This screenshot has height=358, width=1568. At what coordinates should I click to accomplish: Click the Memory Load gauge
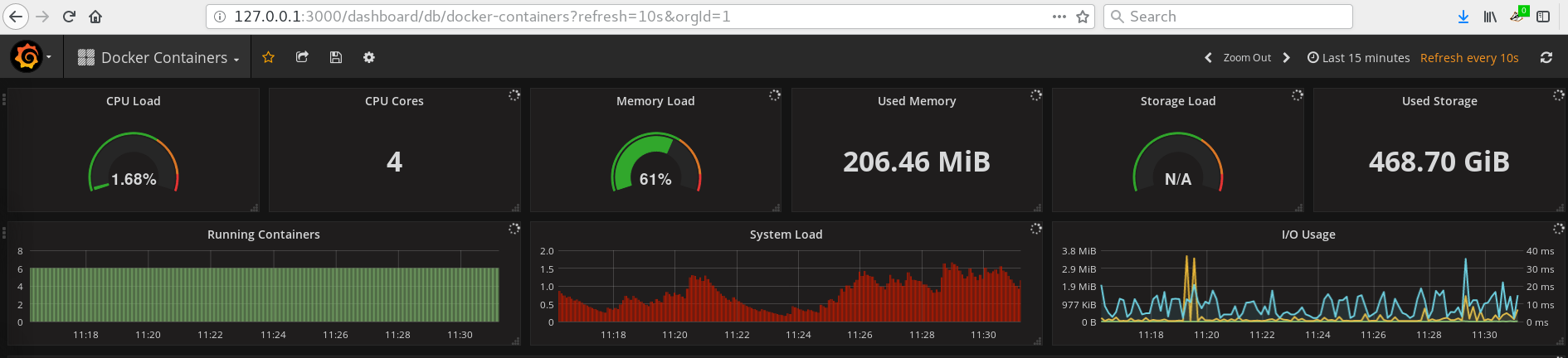click(655, 164)
